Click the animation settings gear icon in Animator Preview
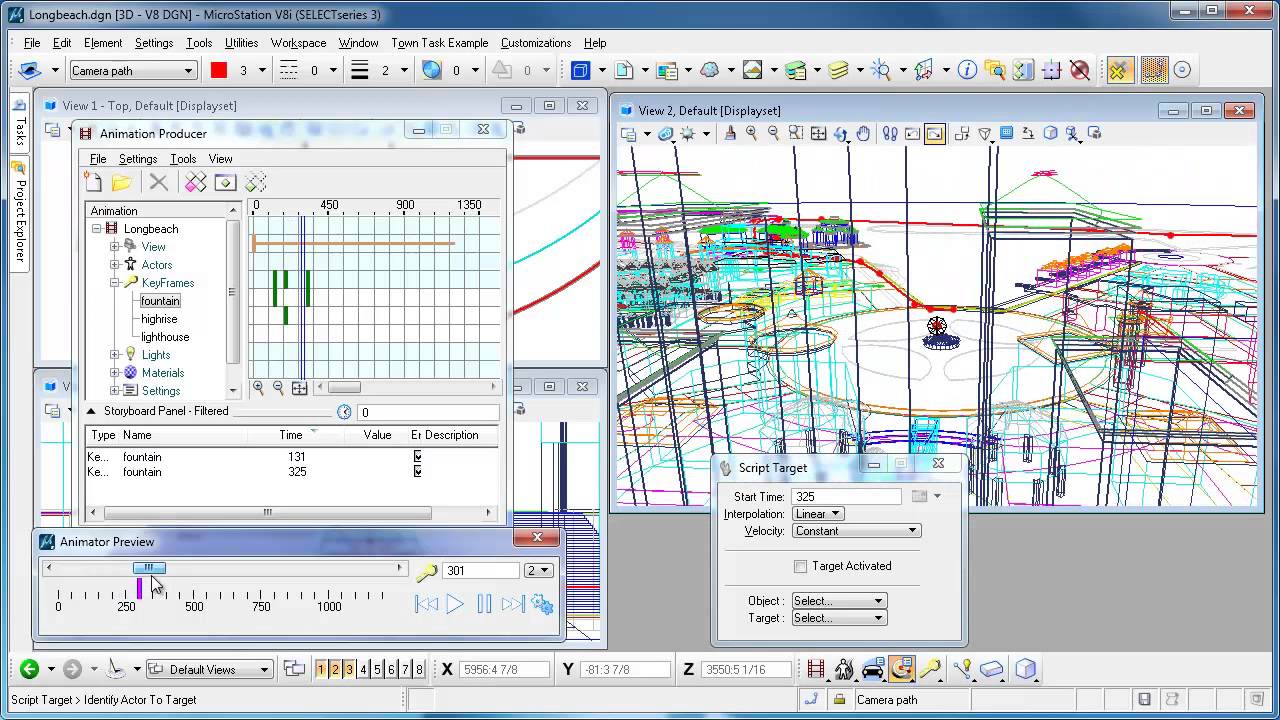The image size is (1280, 720). pyautogui.click(x=543, y=604)
